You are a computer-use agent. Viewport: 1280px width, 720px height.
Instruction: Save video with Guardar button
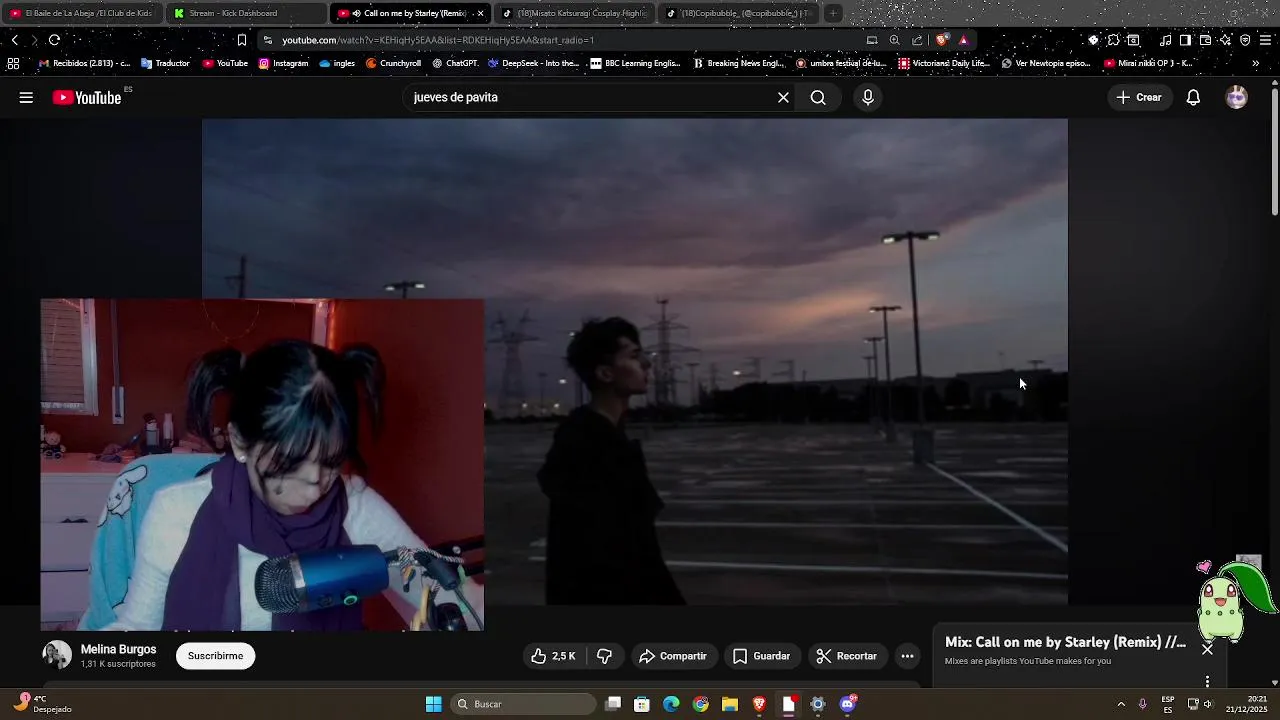coord(761,656)
